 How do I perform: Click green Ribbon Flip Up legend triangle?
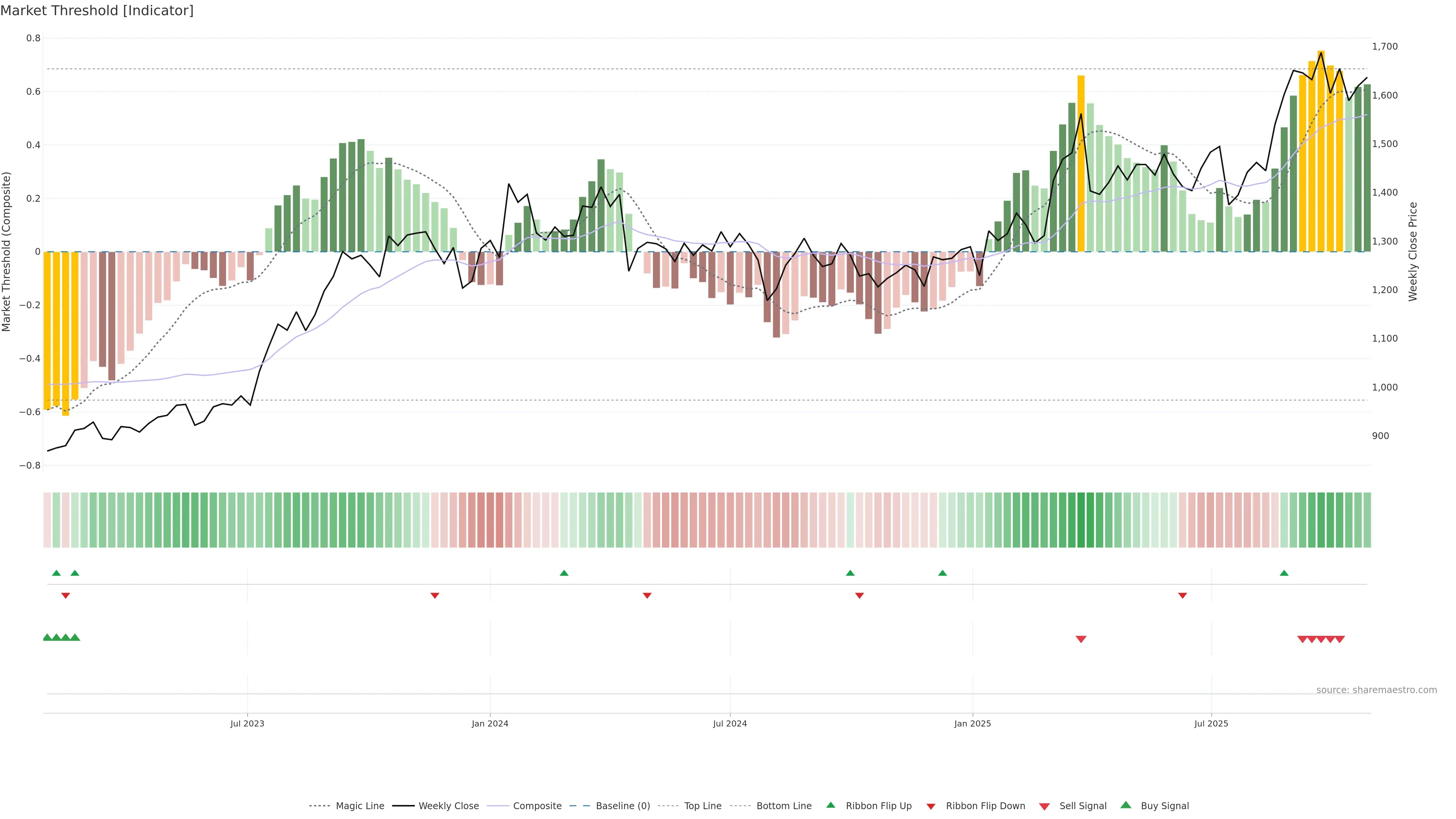pyautogui.click(x=830, y=805)
